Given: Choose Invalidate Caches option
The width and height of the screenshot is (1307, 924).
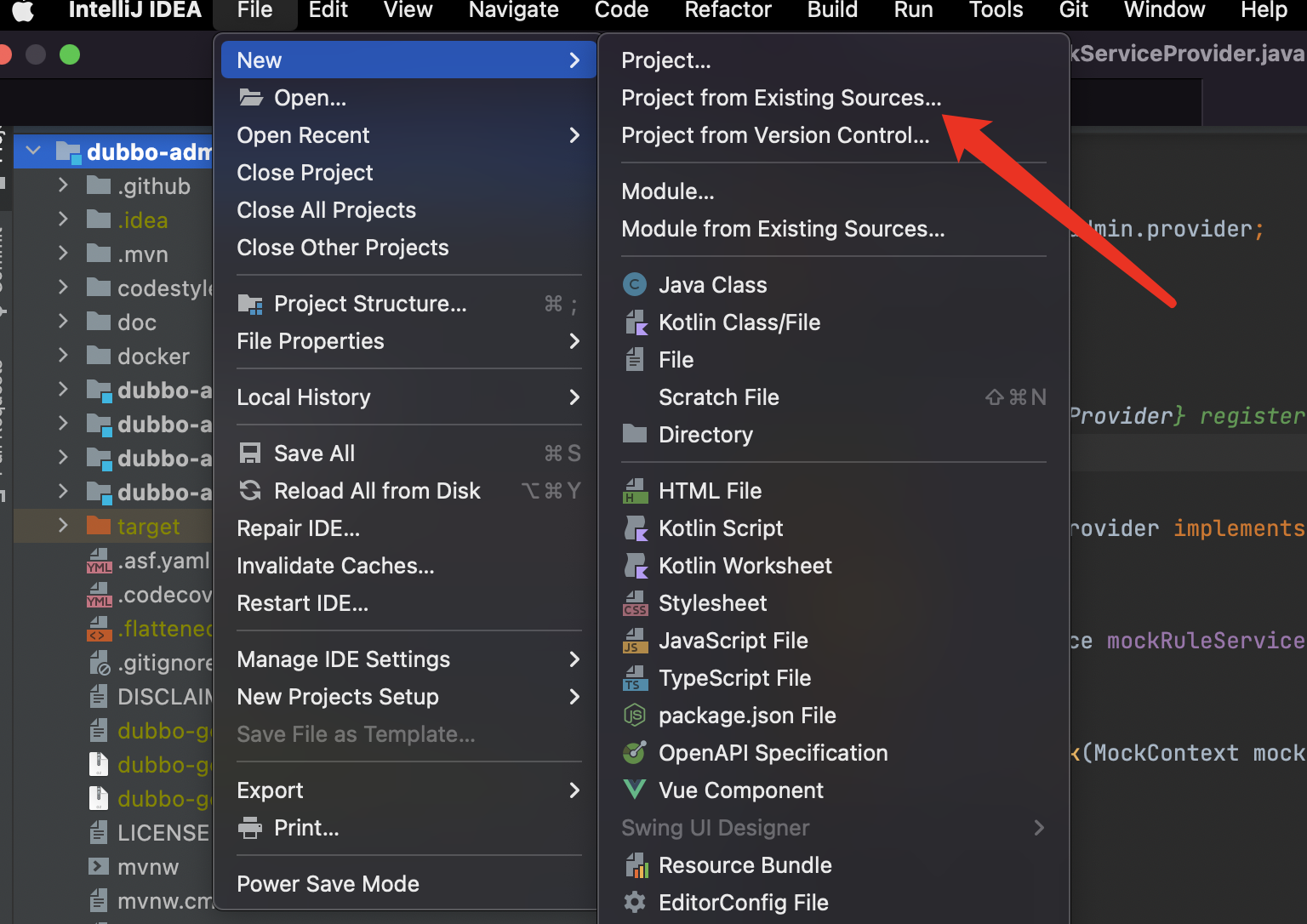Looking at the screenshot, I should pyautogui.click(x=335, y=566).
